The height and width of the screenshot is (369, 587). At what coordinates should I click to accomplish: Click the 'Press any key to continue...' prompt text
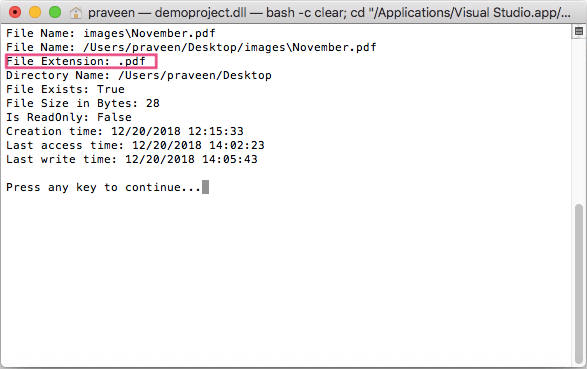104,187
